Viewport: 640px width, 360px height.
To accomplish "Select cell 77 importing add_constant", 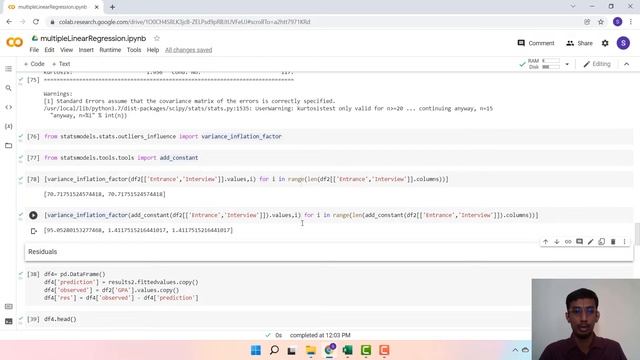I will (329, 158).
